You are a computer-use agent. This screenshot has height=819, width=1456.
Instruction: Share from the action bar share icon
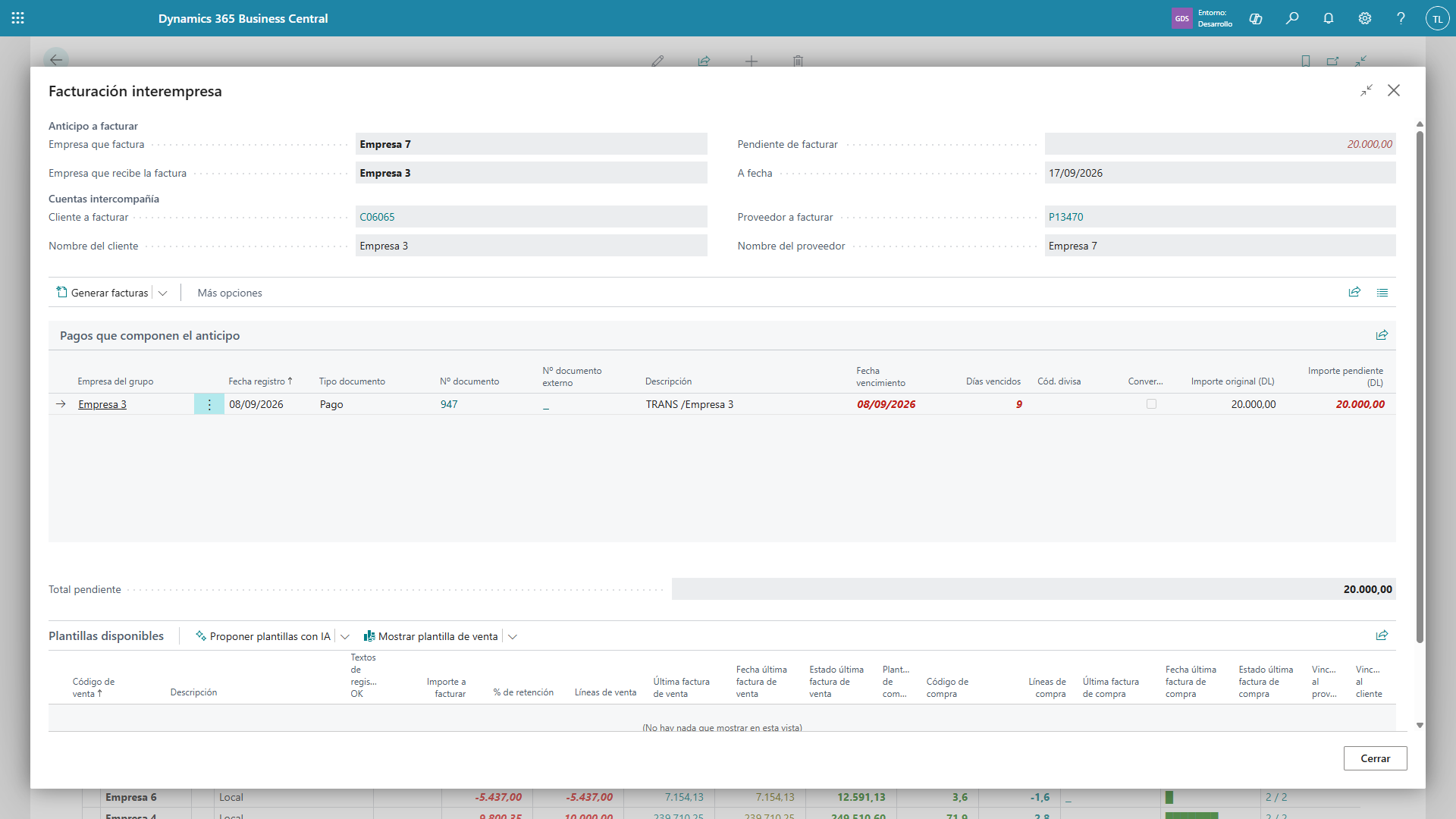tap(1354, 292)
